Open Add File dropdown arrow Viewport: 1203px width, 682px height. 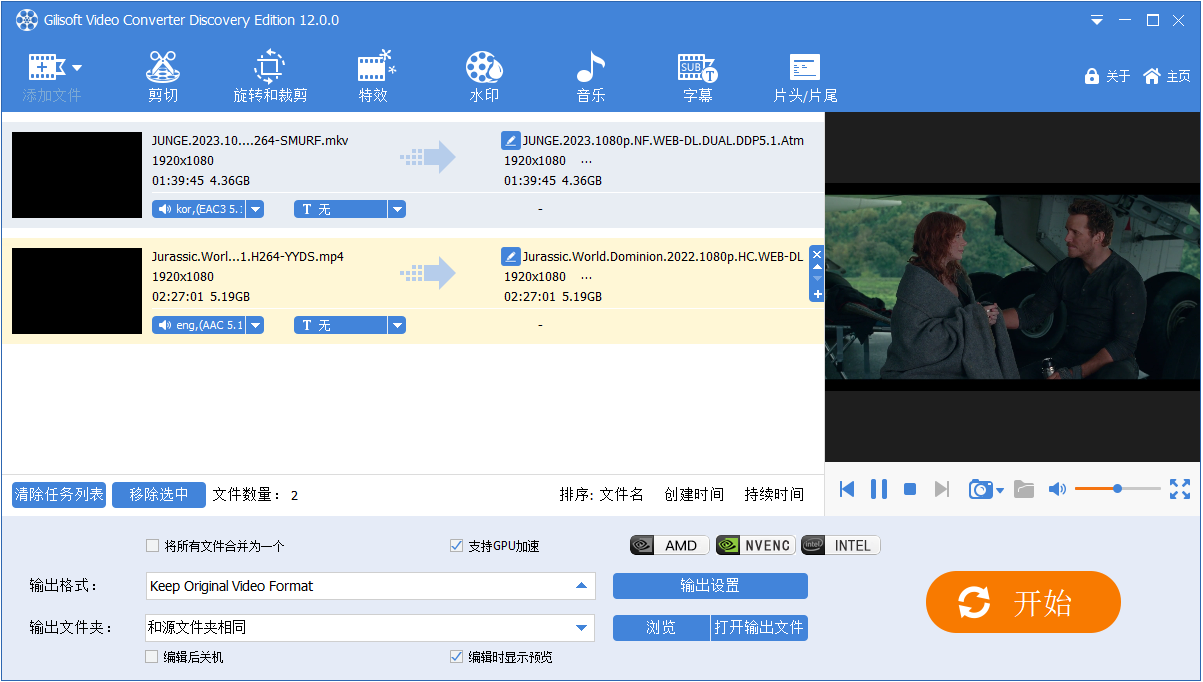tap(77, 68)
